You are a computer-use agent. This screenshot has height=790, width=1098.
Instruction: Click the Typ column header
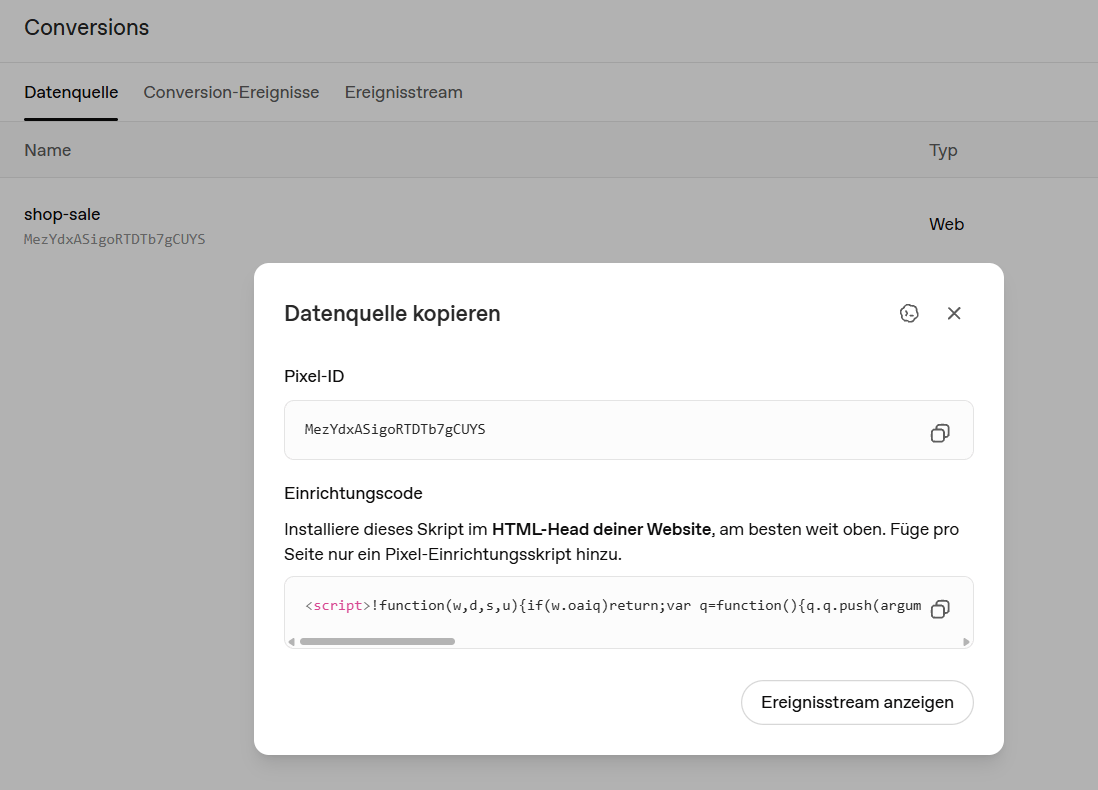click(x=943, y=151)
